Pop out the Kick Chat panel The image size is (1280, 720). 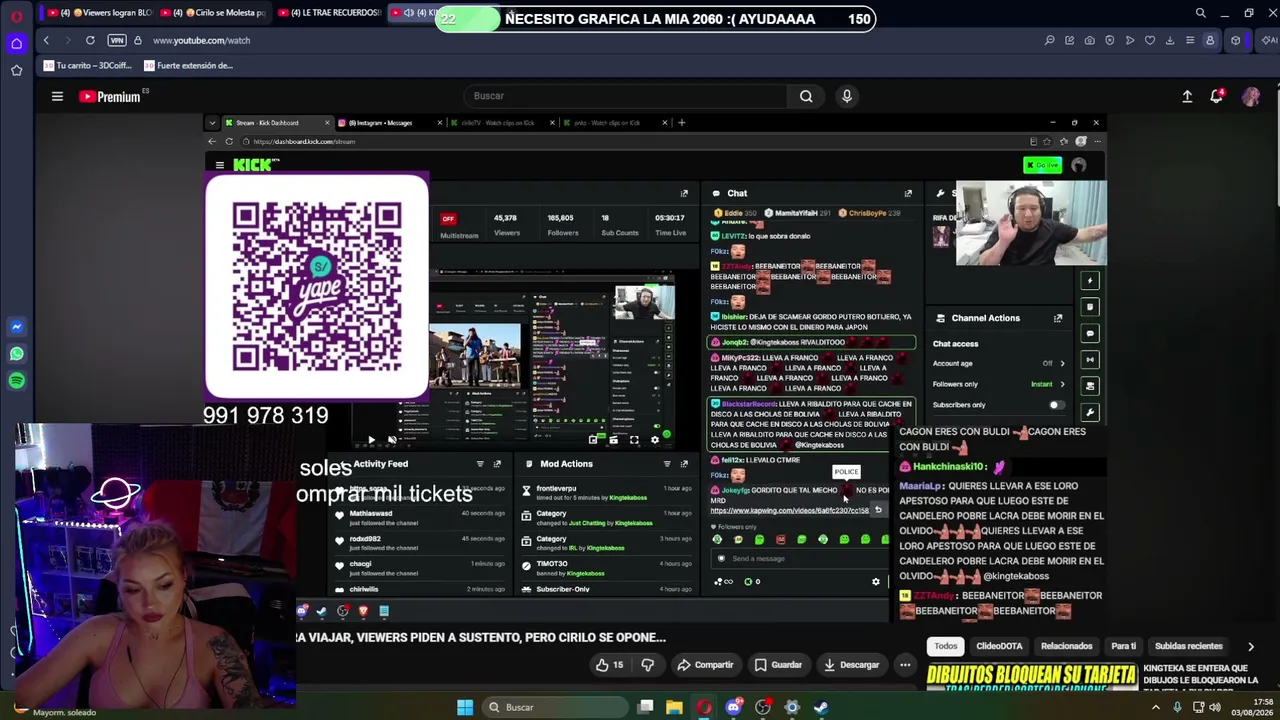(908, 193)
